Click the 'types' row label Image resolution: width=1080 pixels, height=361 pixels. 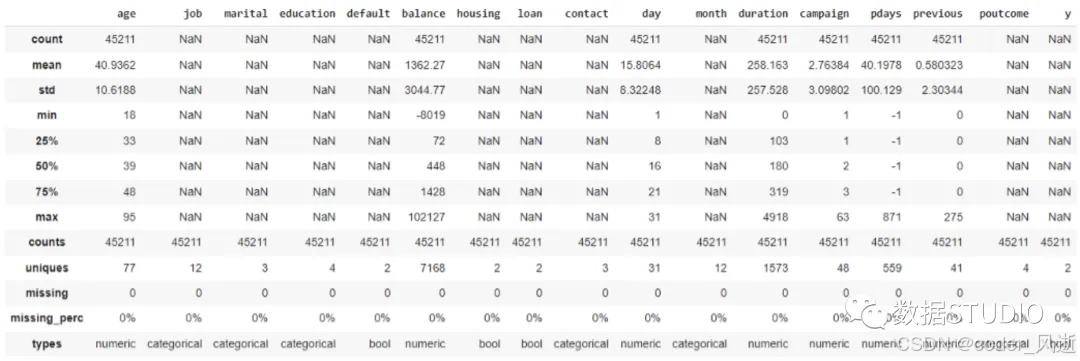click(48, 343)
